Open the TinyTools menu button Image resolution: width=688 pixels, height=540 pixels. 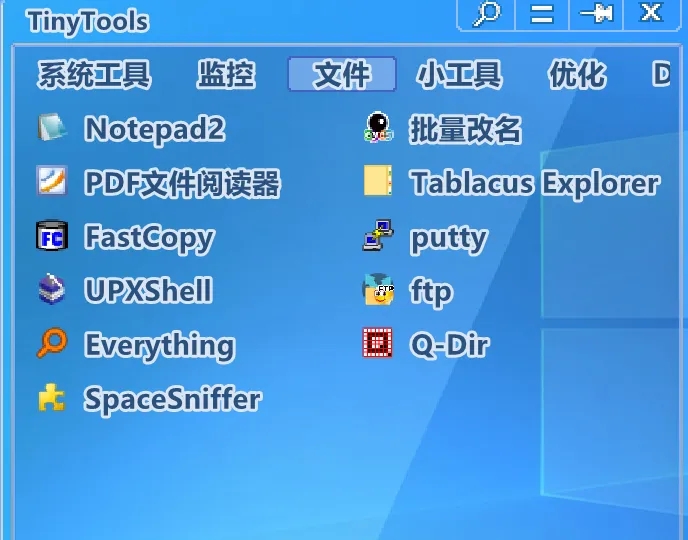[541, 14]
